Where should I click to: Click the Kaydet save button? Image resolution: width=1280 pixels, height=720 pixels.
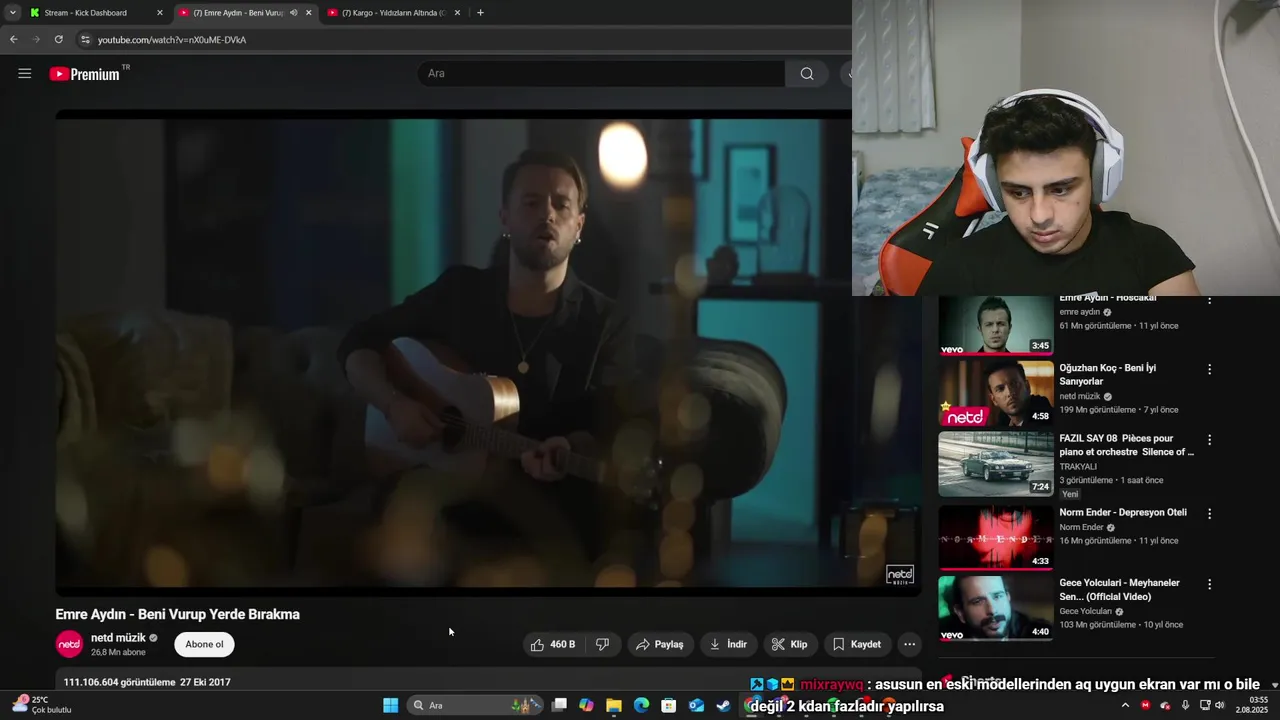pos(857,644)
